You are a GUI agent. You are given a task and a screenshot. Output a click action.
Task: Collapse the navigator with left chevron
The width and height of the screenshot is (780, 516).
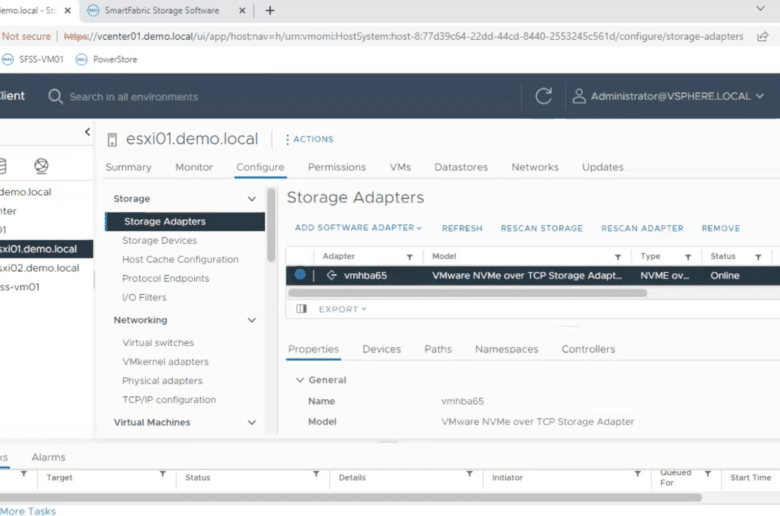pos(88,132)
